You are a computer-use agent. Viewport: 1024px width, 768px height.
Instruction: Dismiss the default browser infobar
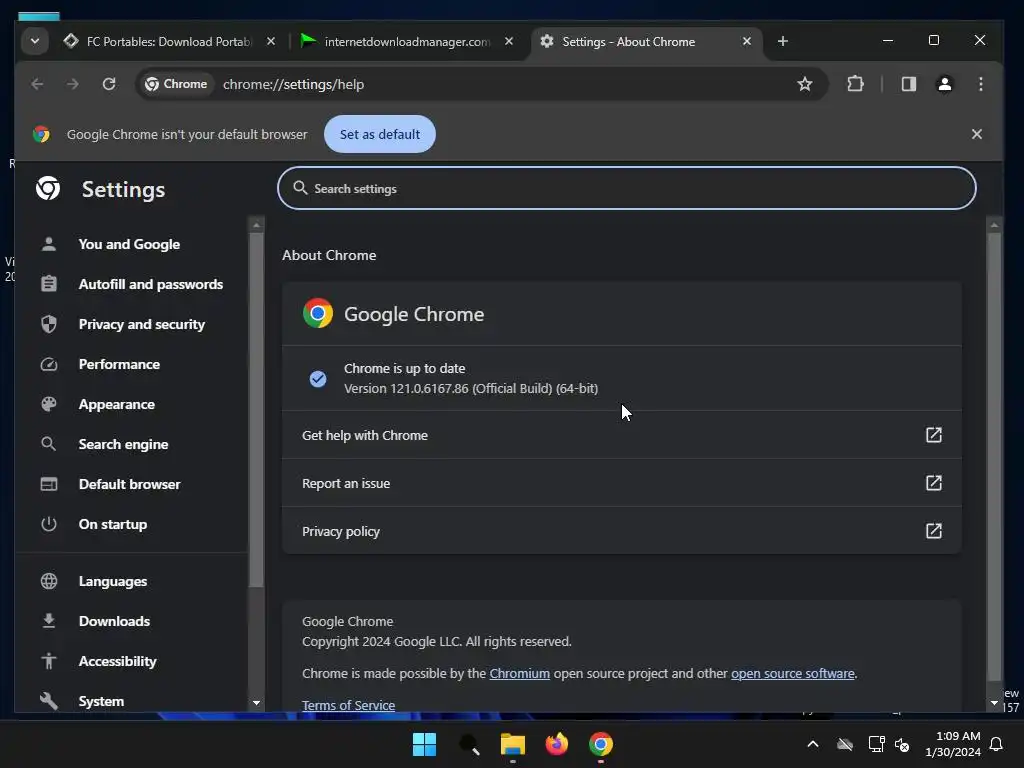[977, 134]
